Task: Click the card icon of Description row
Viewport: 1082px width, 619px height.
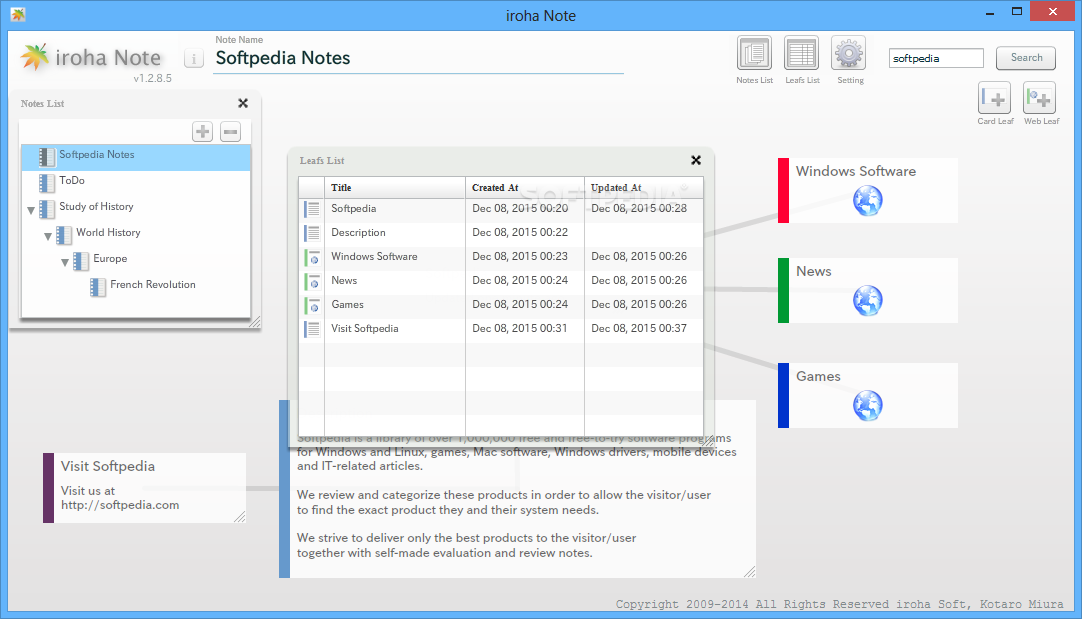Action: pyautogui.click(x=312, y=233)
